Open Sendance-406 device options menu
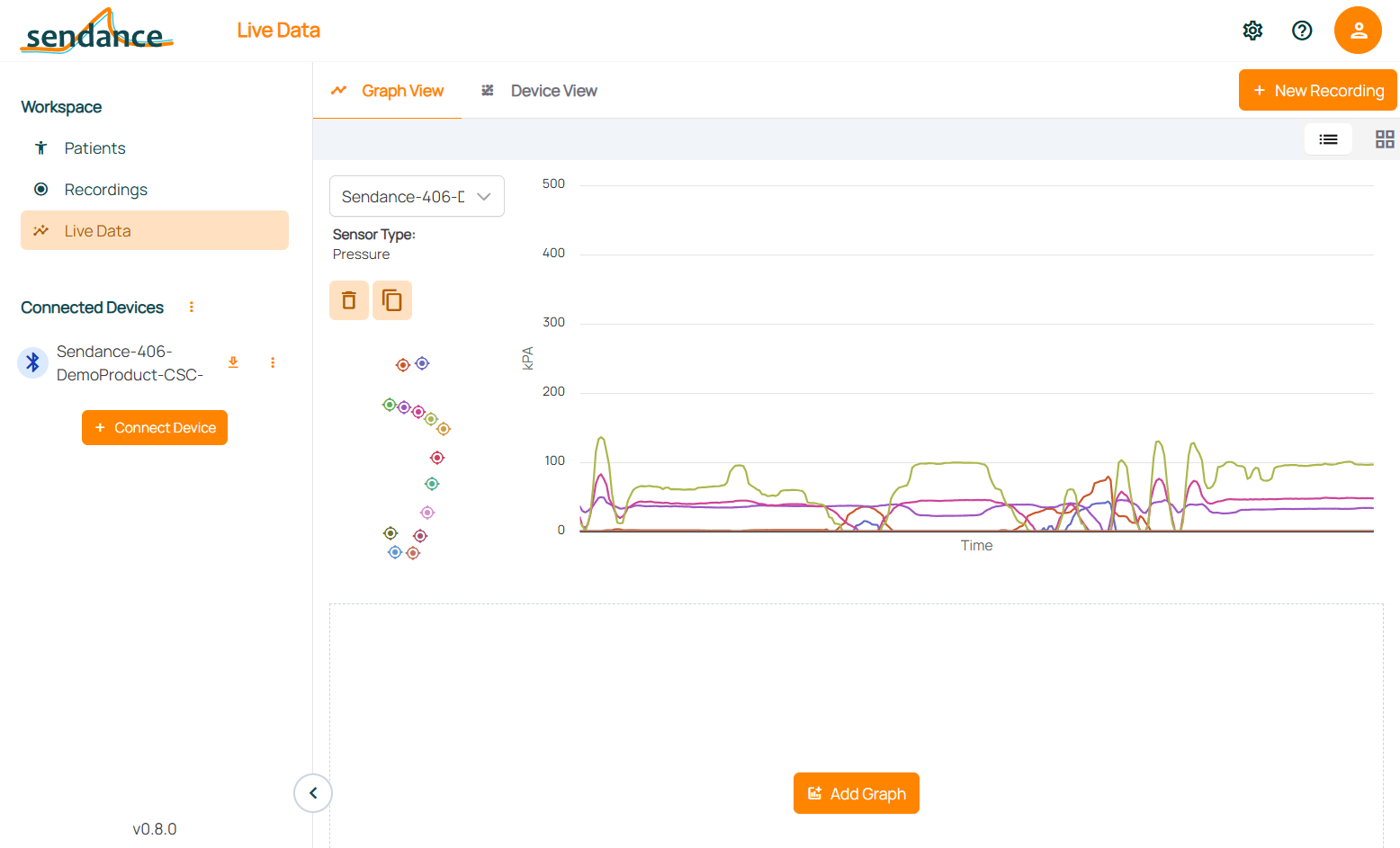The height and width of the screenshot is (848, 1400). click(273, 362)
